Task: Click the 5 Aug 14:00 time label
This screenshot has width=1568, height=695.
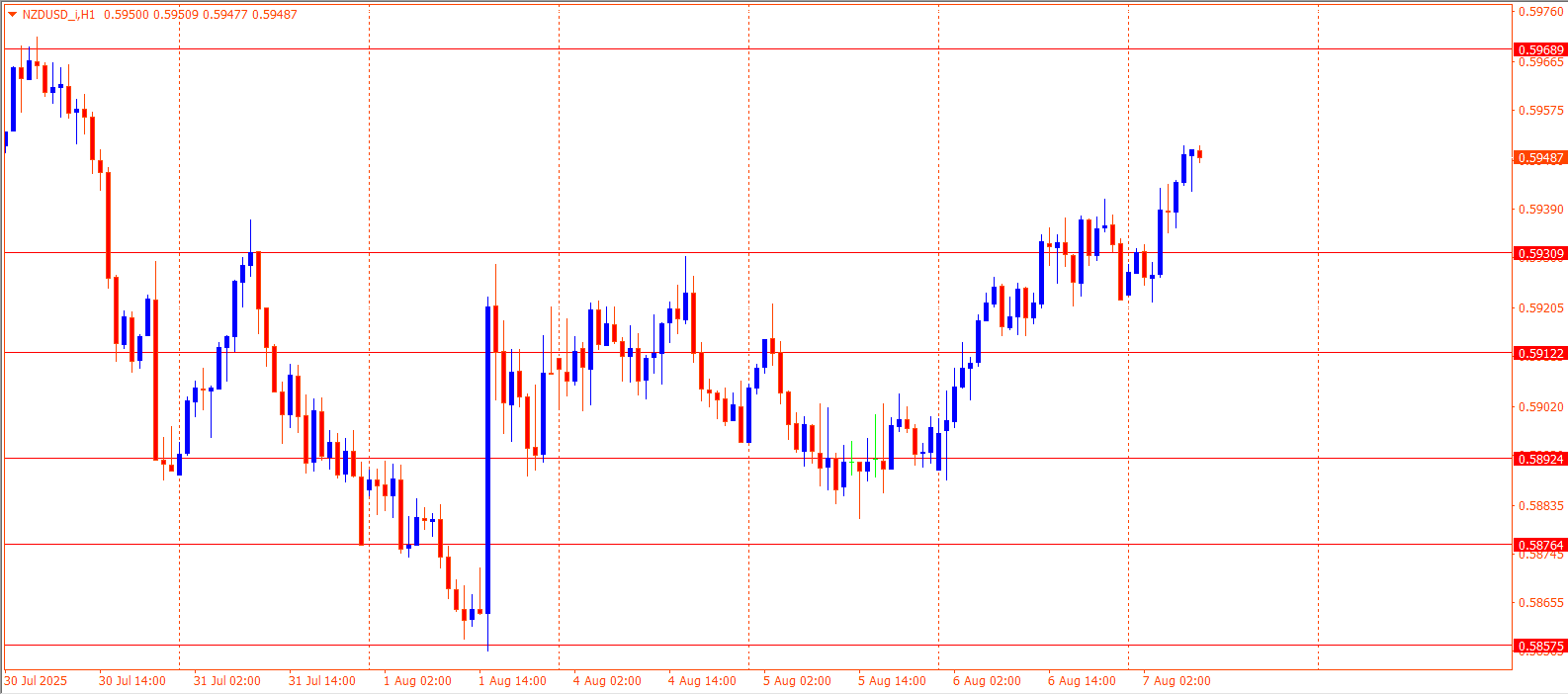Action: [x=892, y=681]
